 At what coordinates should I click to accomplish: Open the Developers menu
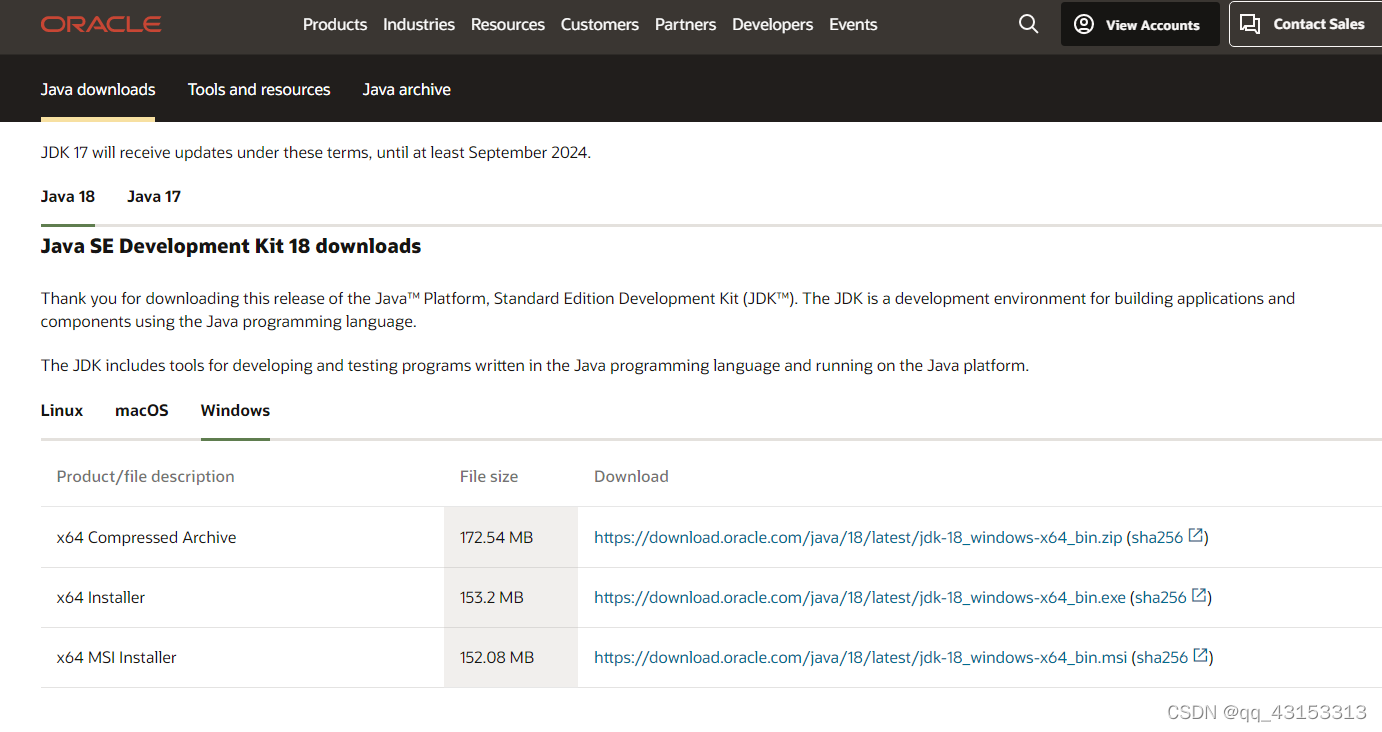[773, 24]
